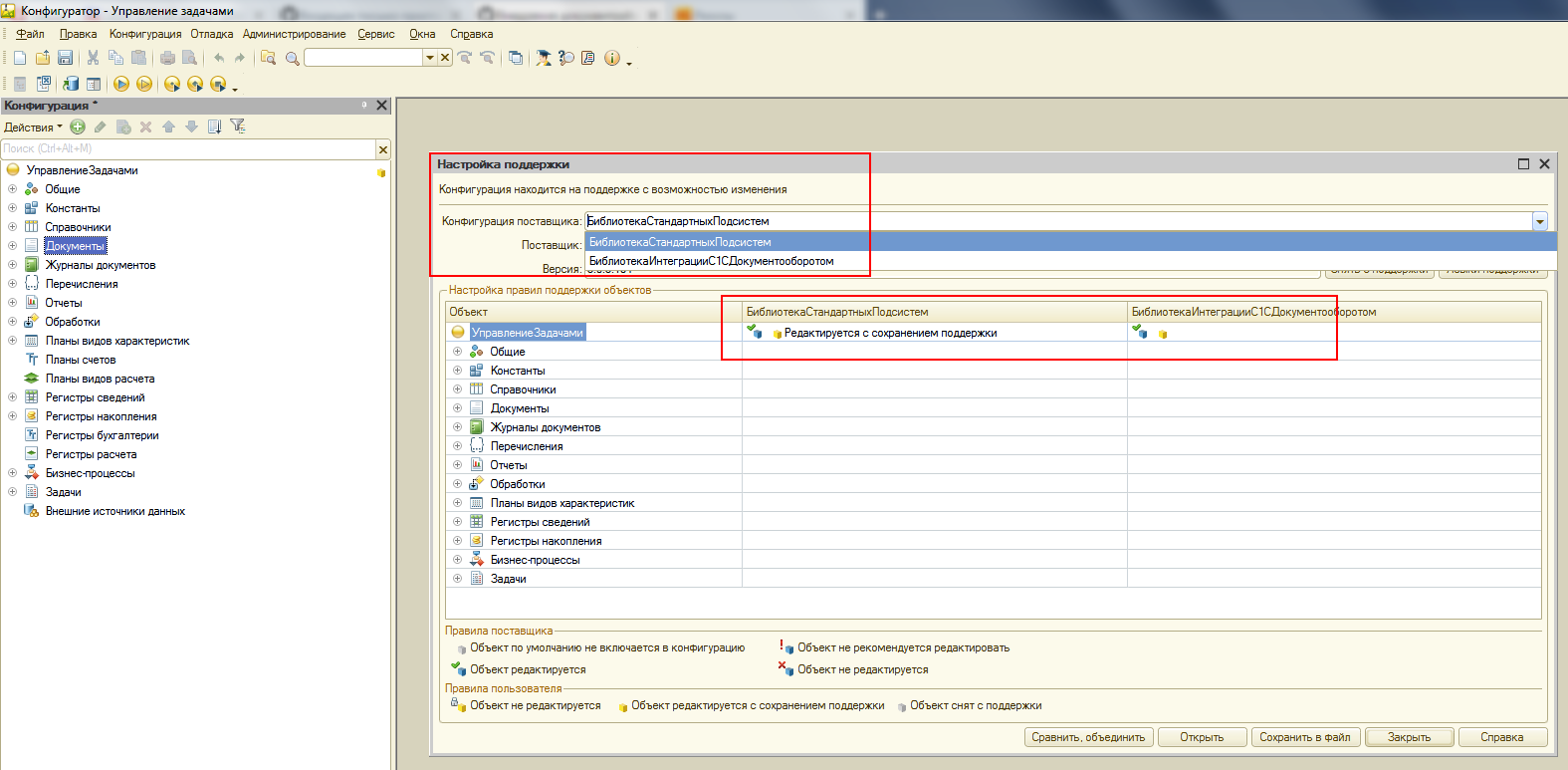Viewport: 1568px width, 770px height.
Task: Click the configuration tree search field
Action: click(188, 149)
